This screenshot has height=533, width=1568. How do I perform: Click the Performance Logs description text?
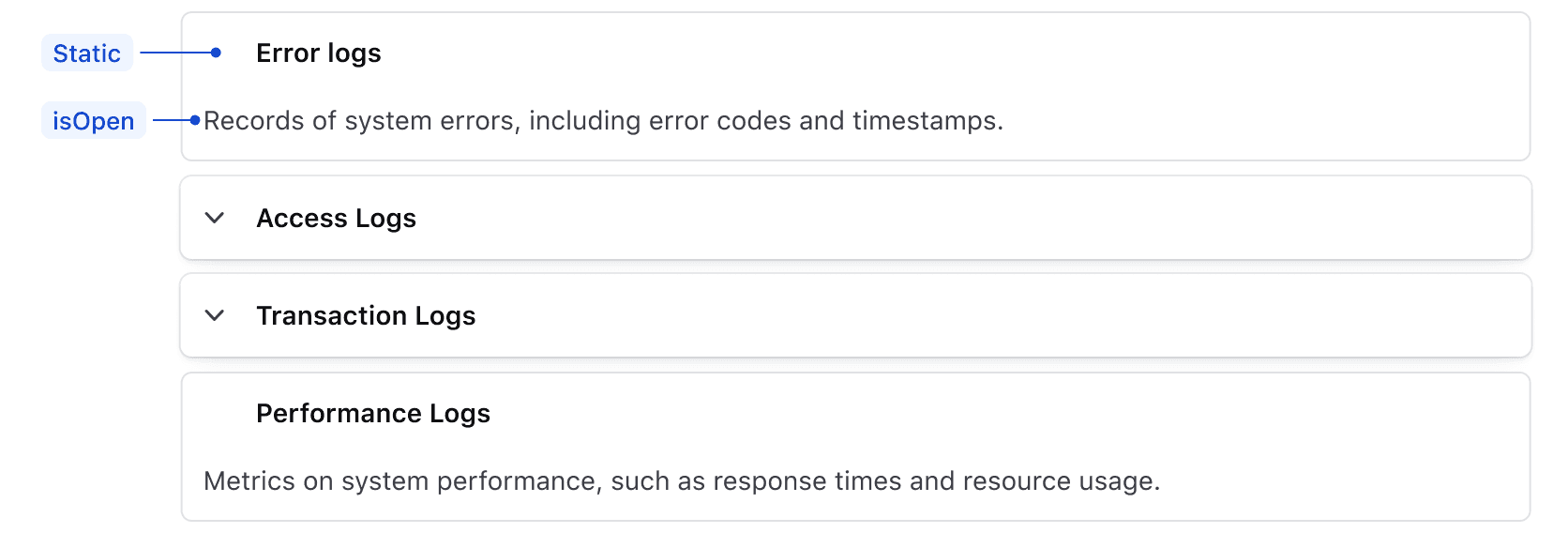point(681,480)
